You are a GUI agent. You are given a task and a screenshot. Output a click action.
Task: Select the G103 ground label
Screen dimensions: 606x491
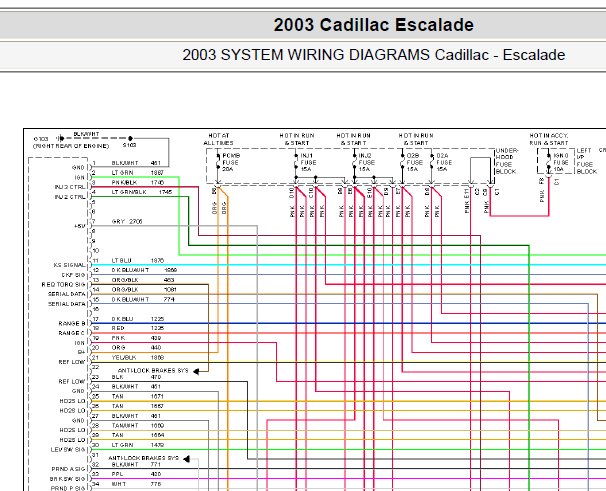tap(41, 139)
